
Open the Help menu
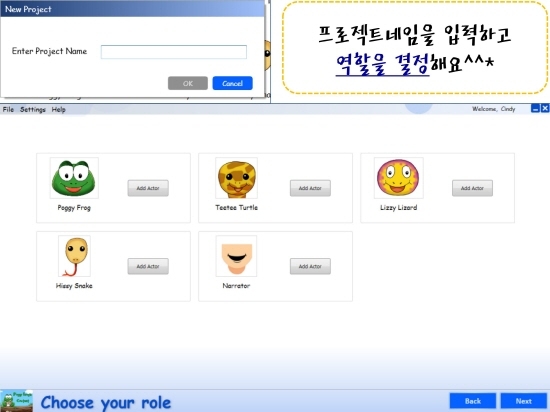point(59,109)
